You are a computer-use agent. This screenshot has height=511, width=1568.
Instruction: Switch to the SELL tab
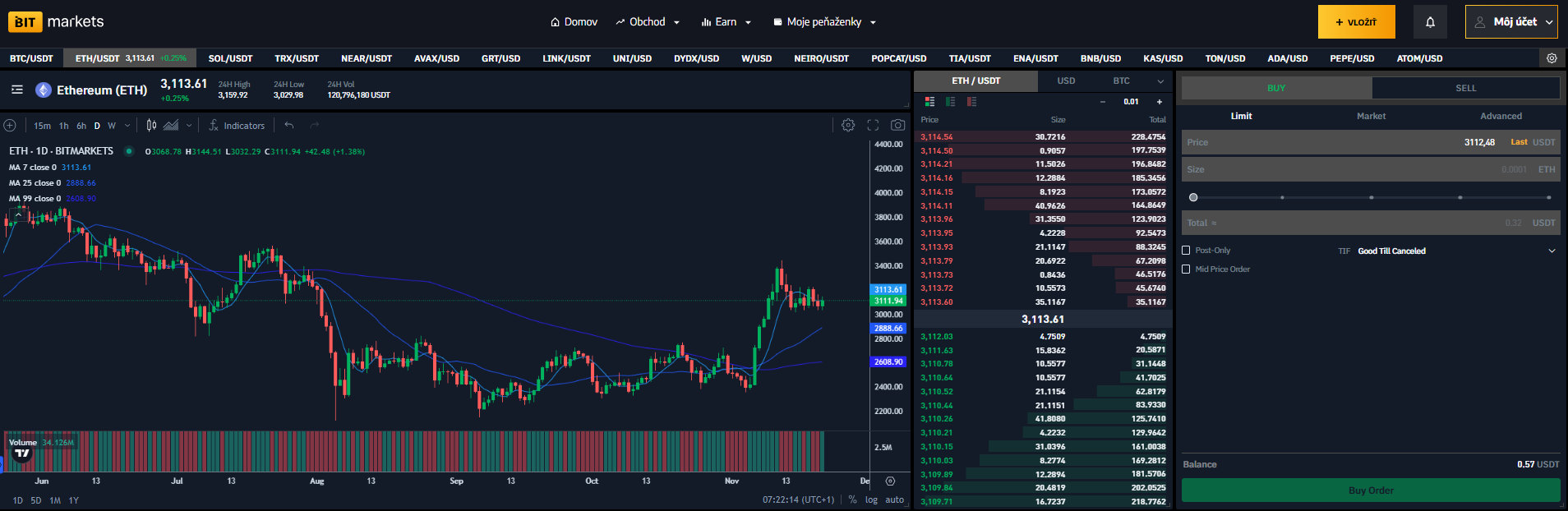(x=1465, y=88)
